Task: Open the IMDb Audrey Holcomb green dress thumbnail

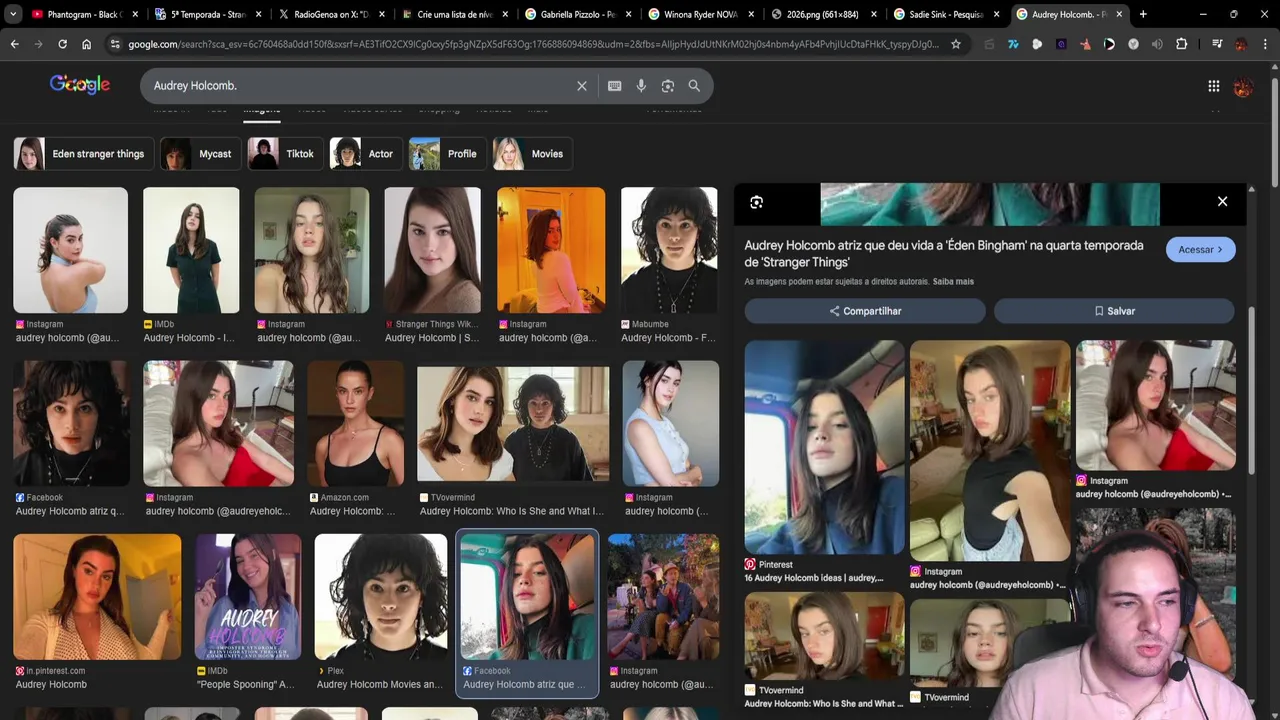Action: pos(191,250)
